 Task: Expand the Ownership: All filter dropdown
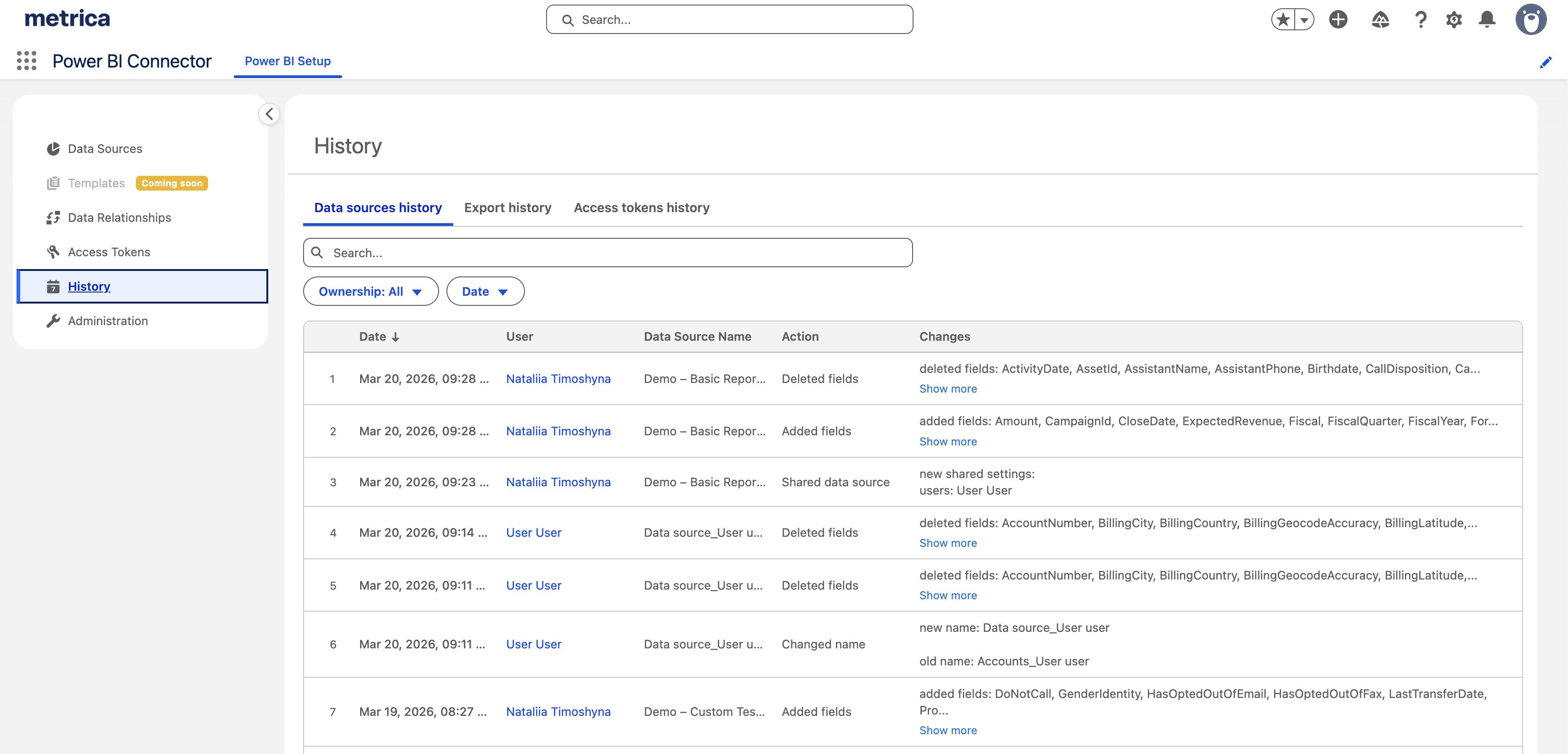click(370, 292)
